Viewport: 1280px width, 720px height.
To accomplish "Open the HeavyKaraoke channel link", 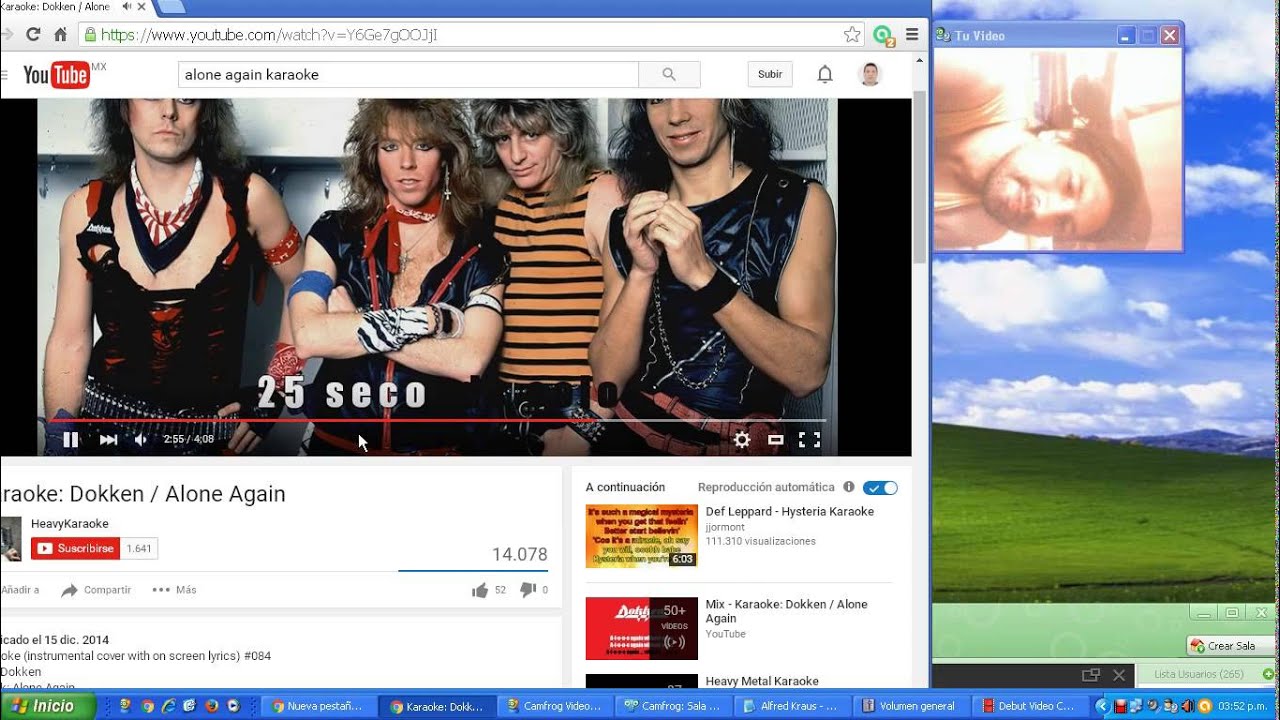I will [70, 523].
